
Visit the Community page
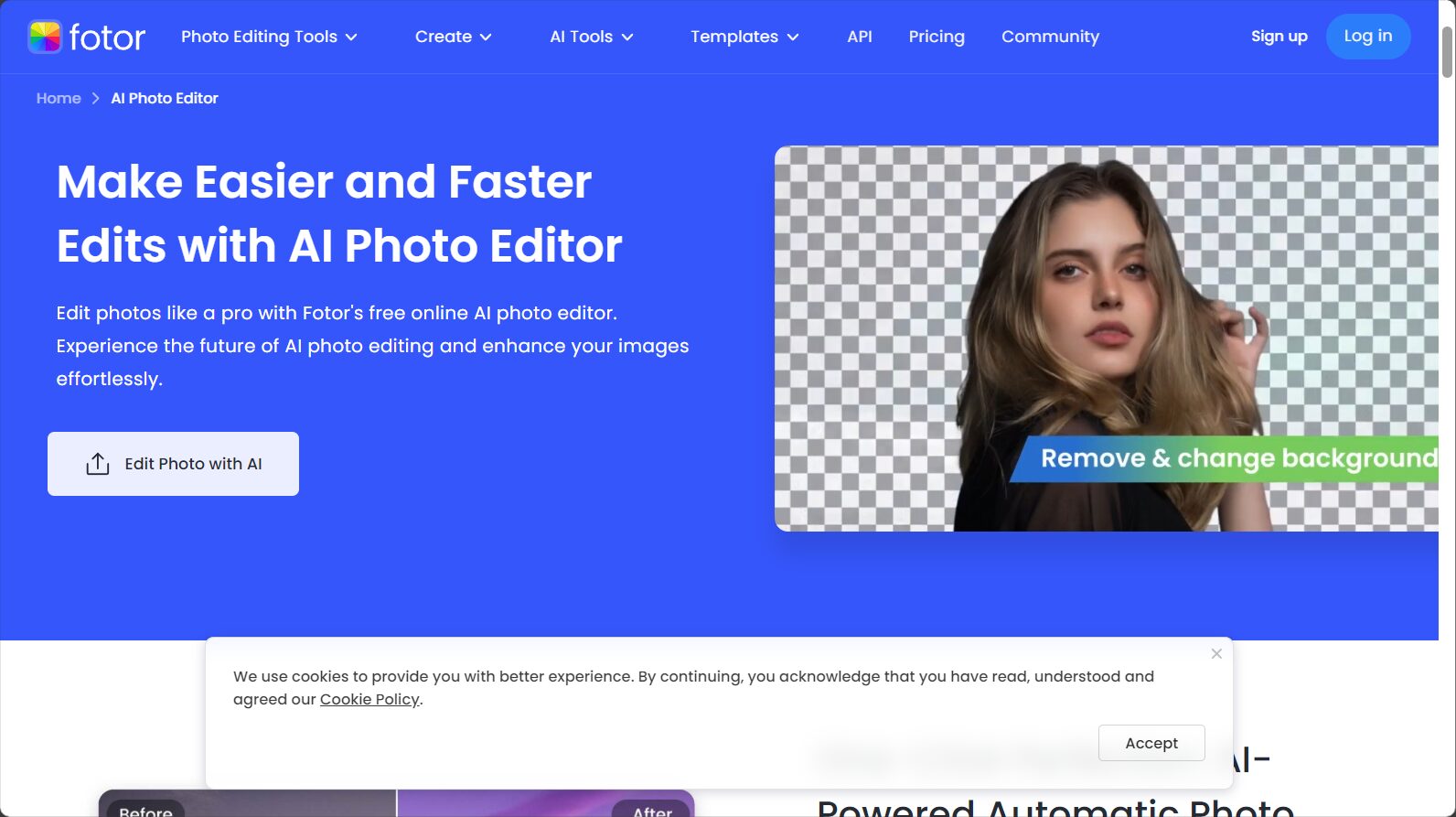click(1050, 37)
